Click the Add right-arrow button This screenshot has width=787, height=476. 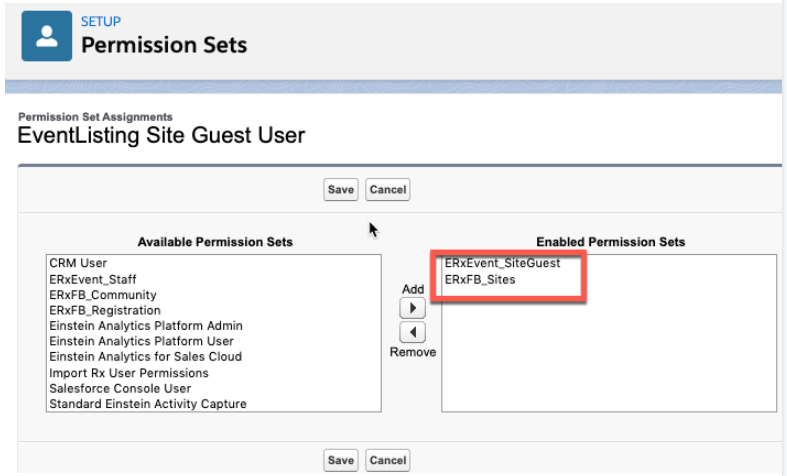[x=412, y=307]
